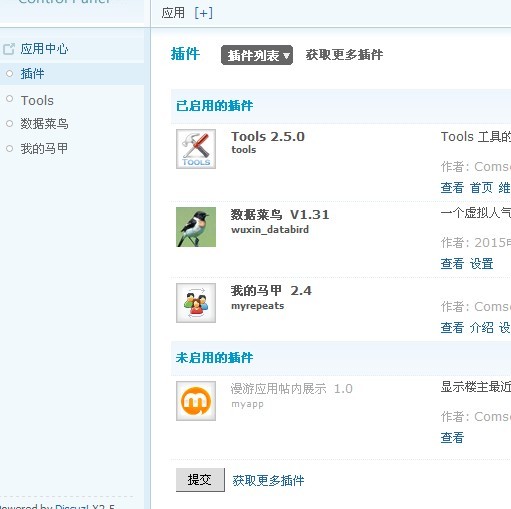Screen dimensions: 511x509
Task: Select the 插件 sidebar bullet item
Action: tap(32, 74)
